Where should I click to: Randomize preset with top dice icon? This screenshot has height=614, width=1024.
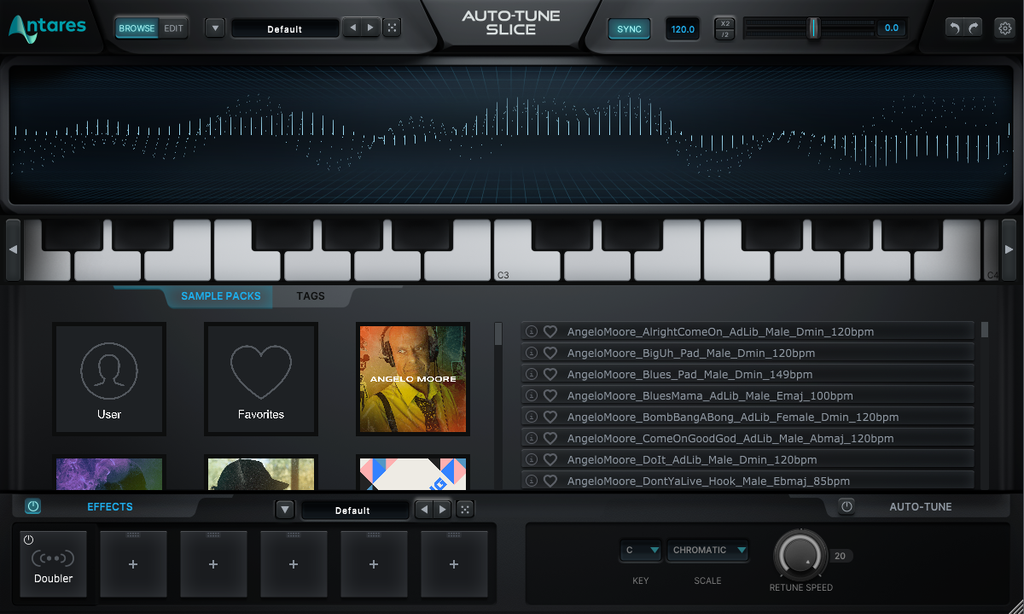(392, 27)
